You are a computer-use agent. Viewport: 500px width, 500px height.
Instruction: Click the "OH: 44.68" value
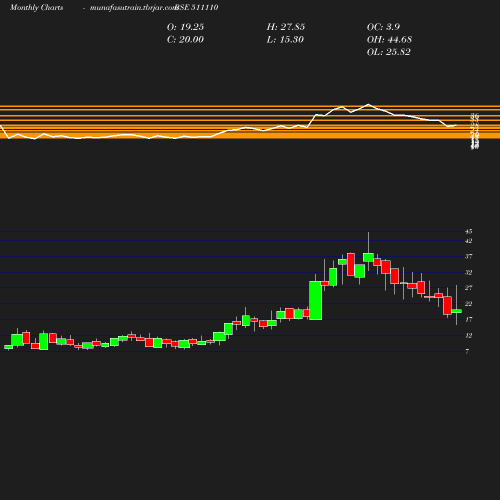(x=389, y=40)
